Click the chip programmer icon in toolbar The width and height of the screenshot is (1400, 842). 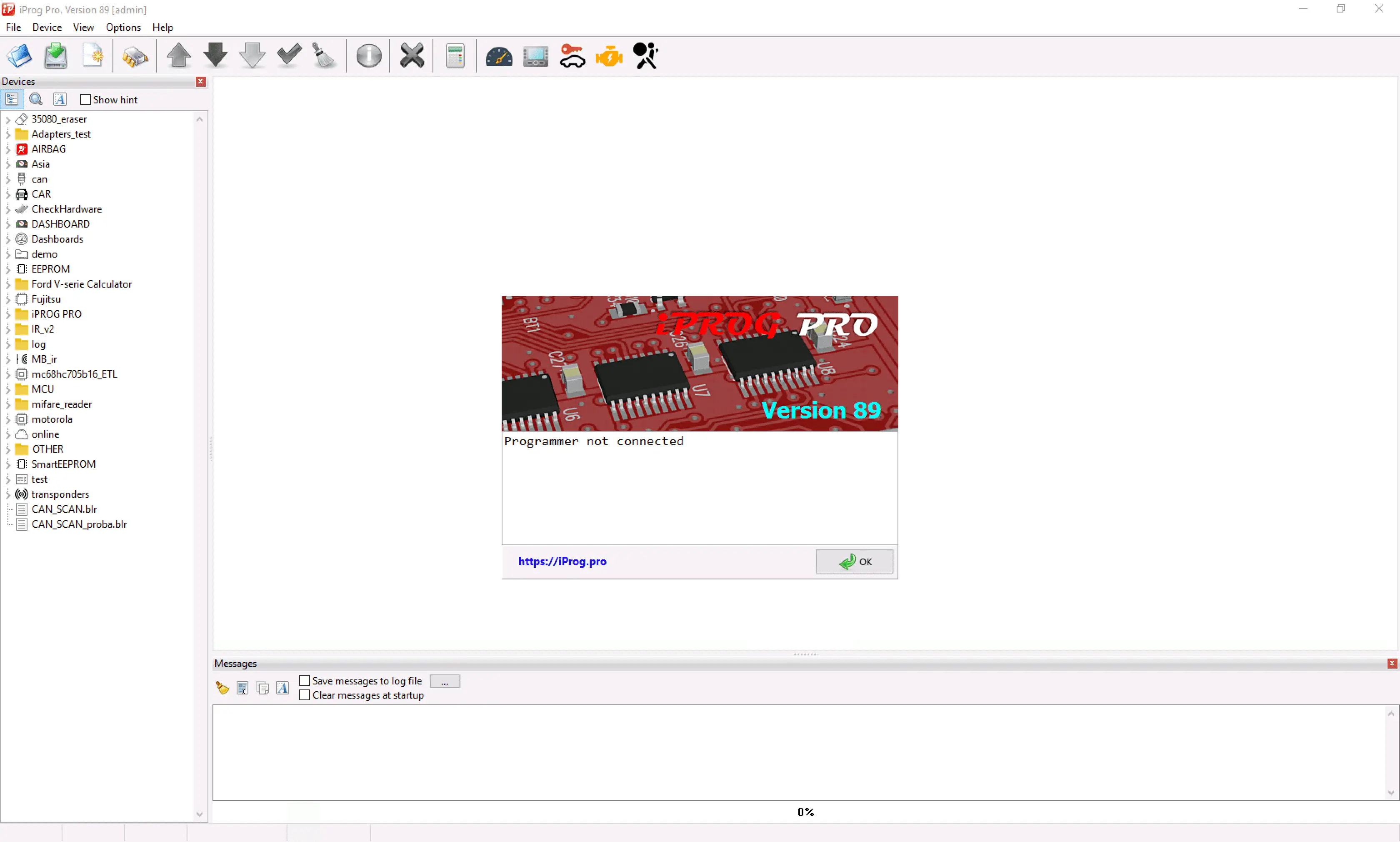[x=135, y=56]
